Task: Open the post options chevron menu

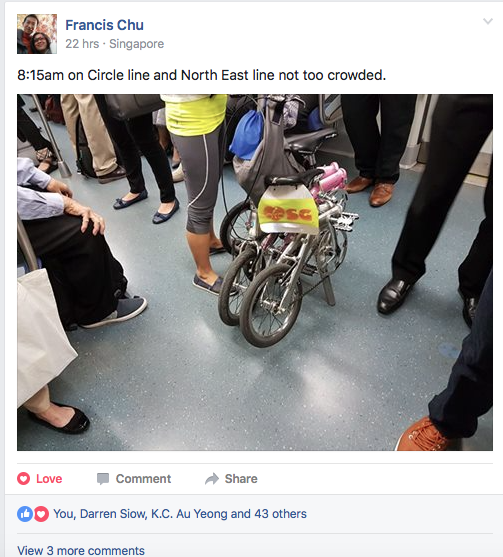Action: click(488, 21)
